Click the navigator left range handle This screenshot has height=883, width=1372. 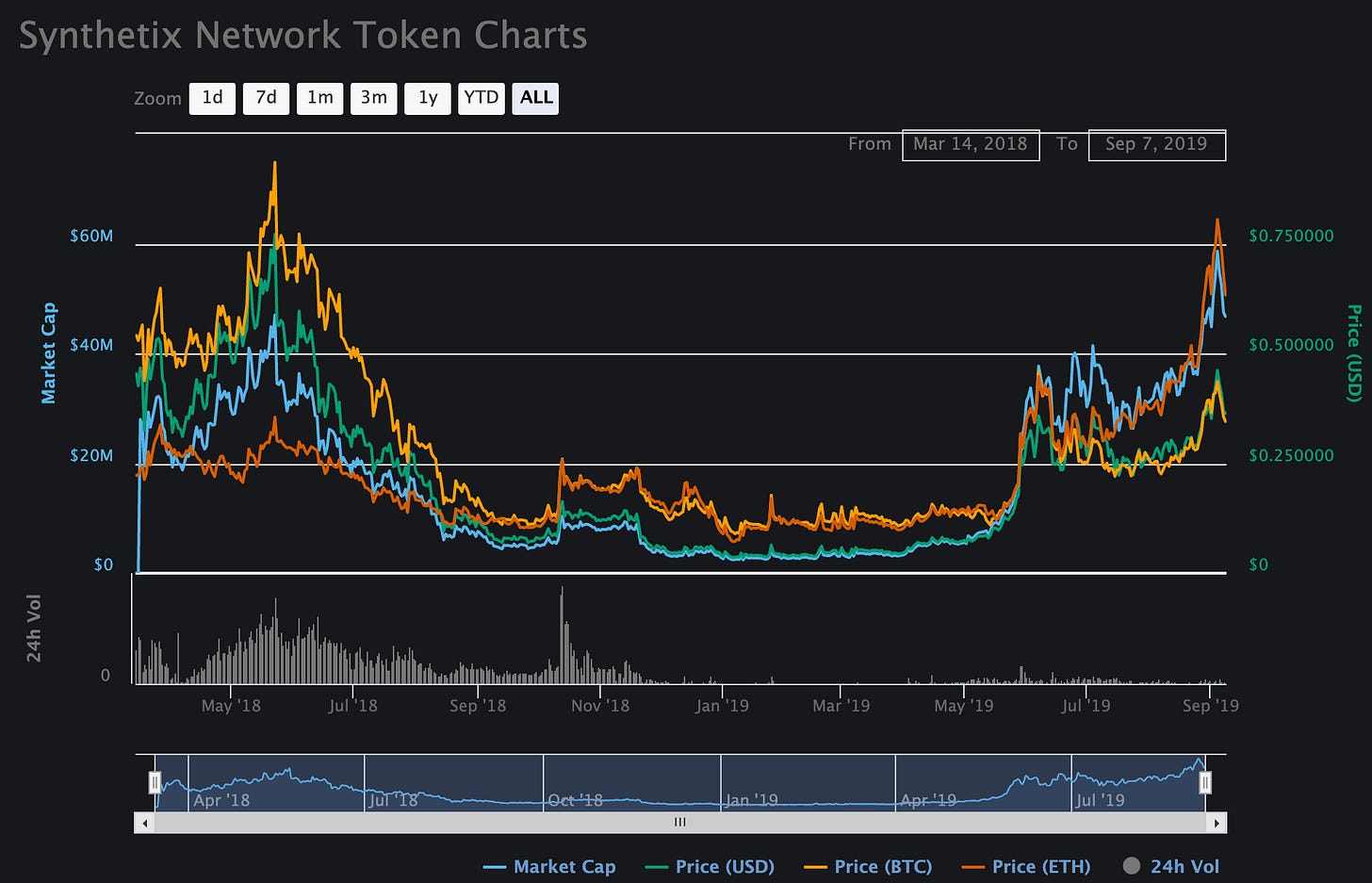pos(155,782)
